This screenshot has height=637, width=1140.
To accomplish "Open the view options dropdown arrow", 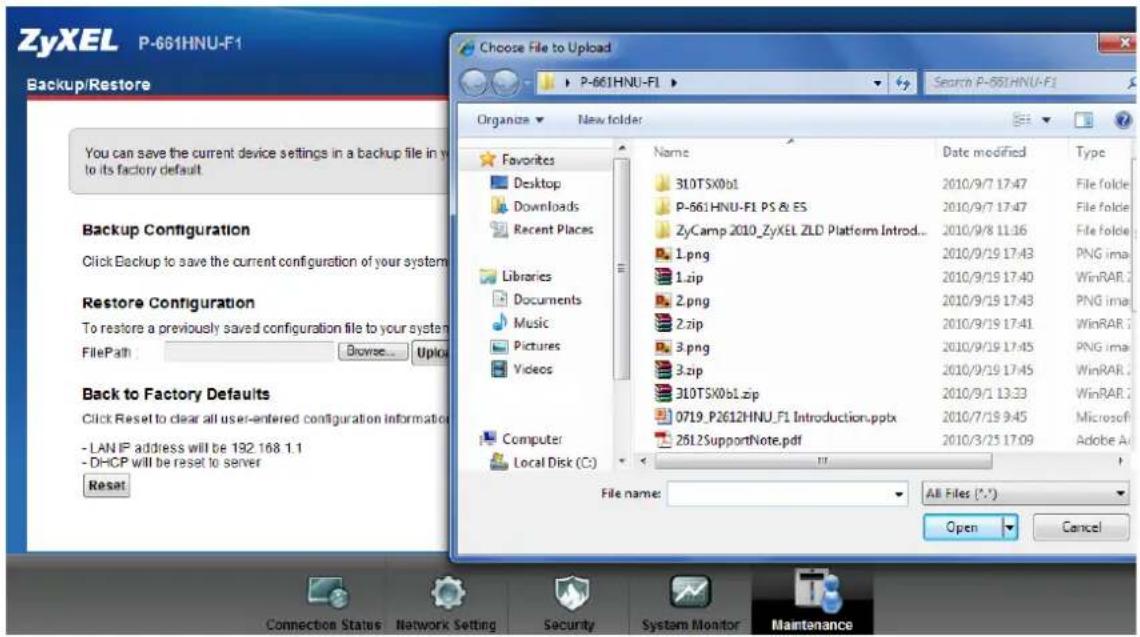I will click(1046, 120).
